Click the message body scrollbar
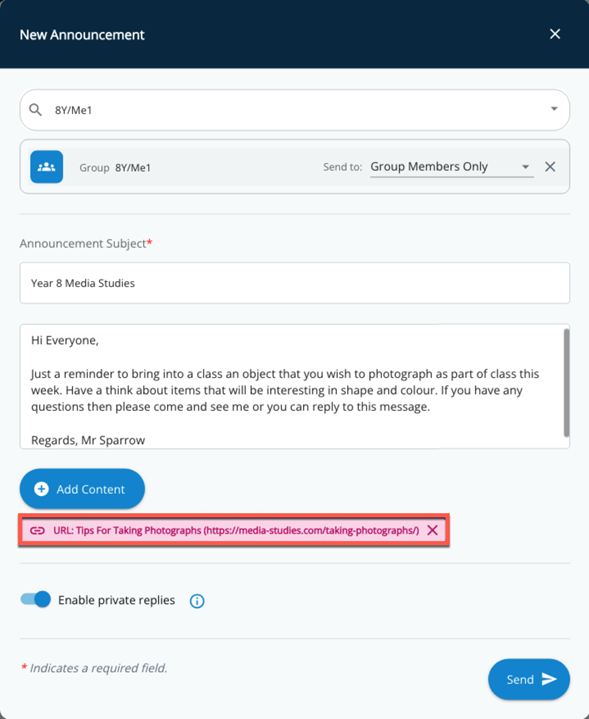 click(x=567, y=383)
